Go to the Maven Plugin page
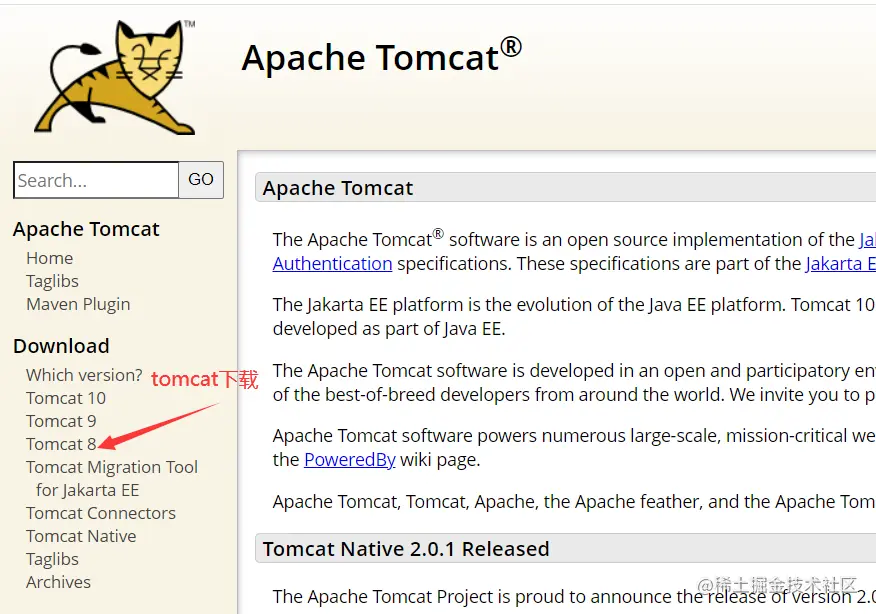This screenshot has width=876, height=614. (x=78, y=304)
